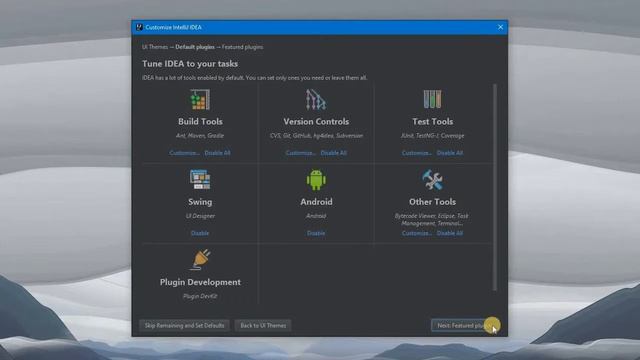
Task: Proceed to Next: Featured plugins
Action: (x=465, y=325)
